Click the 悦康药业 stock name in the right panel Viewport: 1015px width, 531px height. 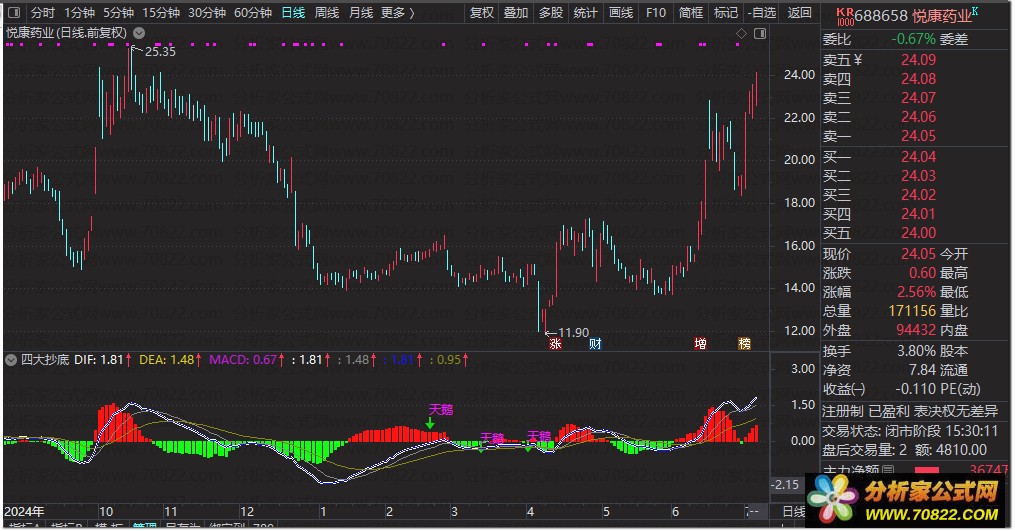[941, 17]
